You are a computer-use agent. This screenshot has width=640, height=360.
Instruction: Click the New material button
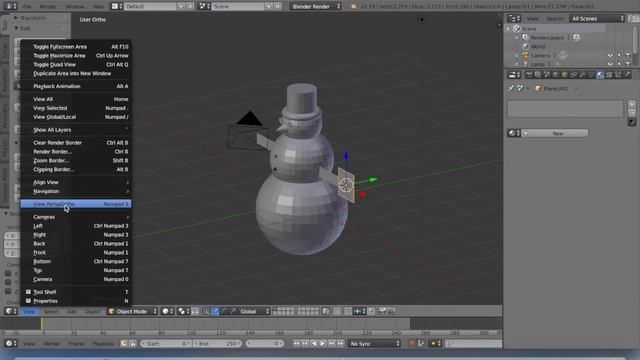[554, 133]
